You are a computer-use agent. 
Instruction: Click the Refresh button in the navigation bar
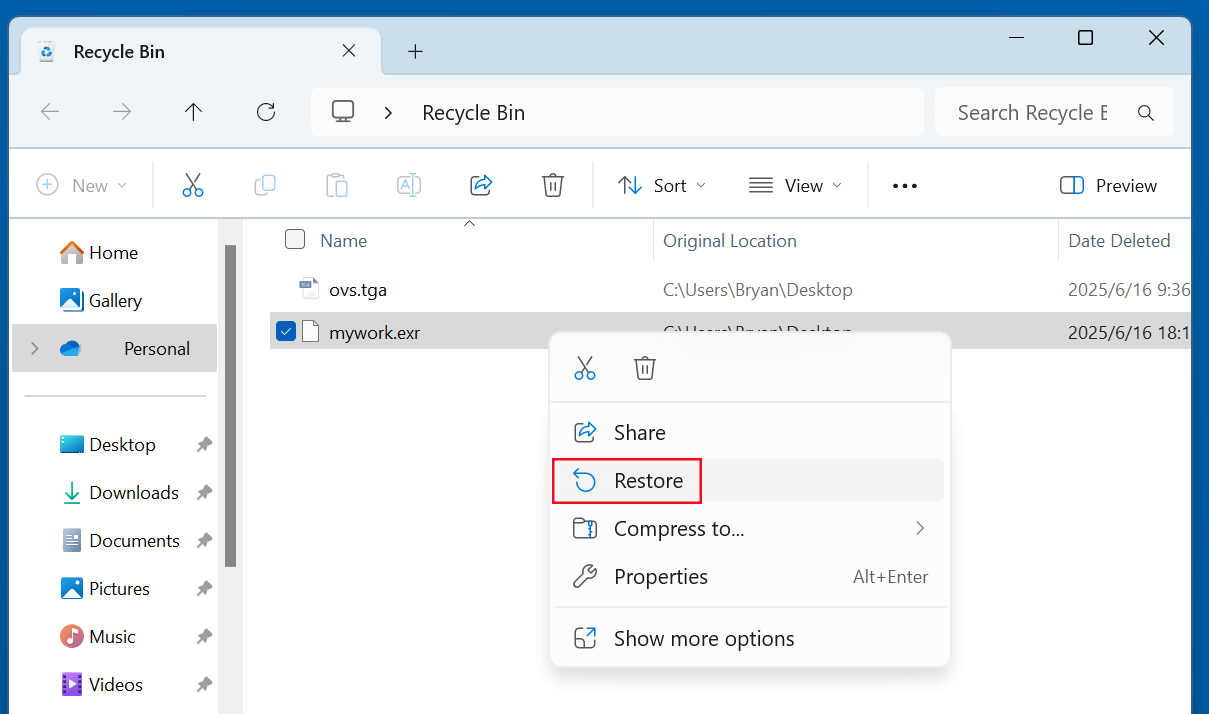point(265,112)
